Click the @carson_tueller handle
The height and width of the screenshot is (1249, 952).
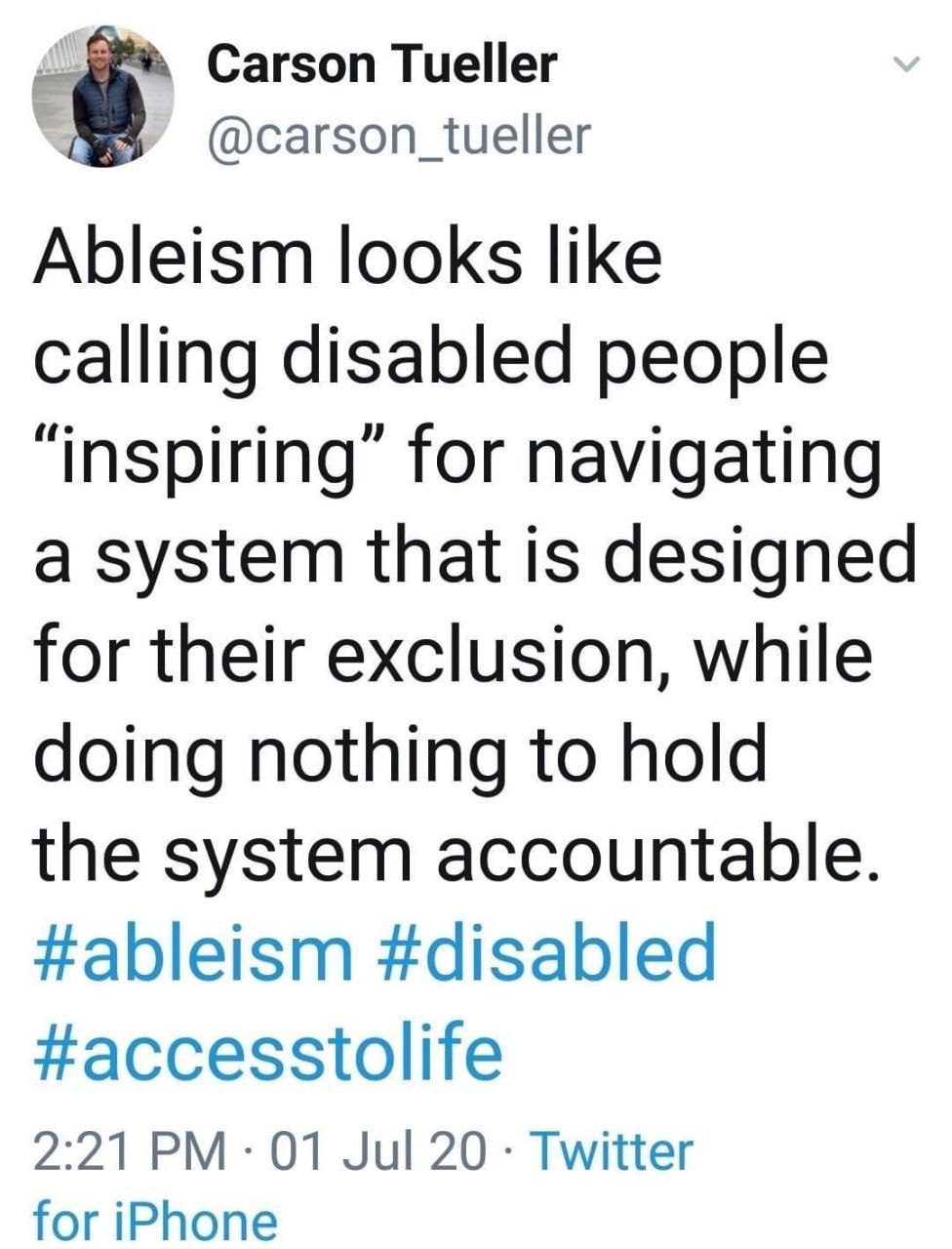(x=399, y=136)
